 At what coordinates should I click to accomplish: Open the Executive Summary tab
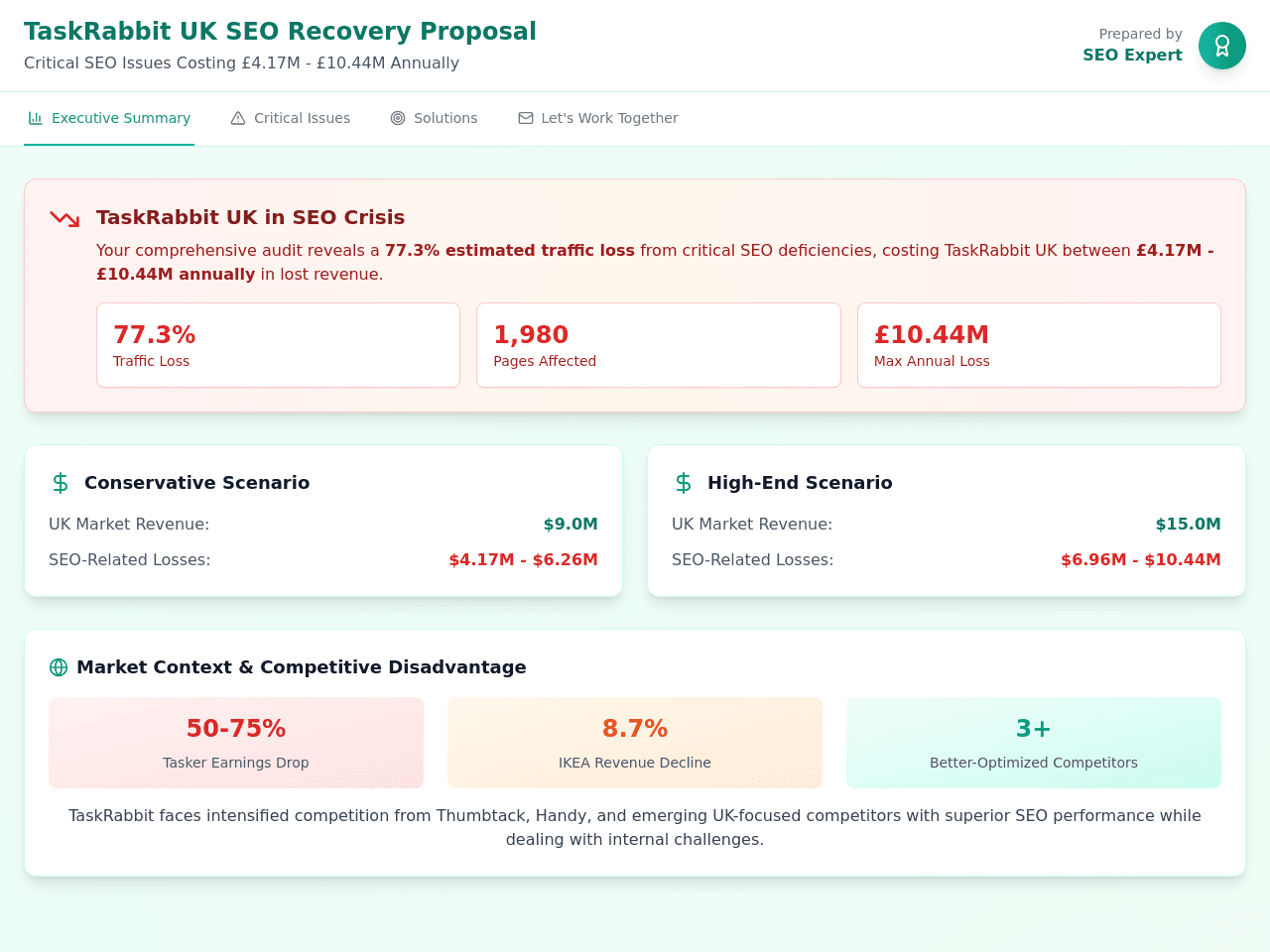point(109,118)
